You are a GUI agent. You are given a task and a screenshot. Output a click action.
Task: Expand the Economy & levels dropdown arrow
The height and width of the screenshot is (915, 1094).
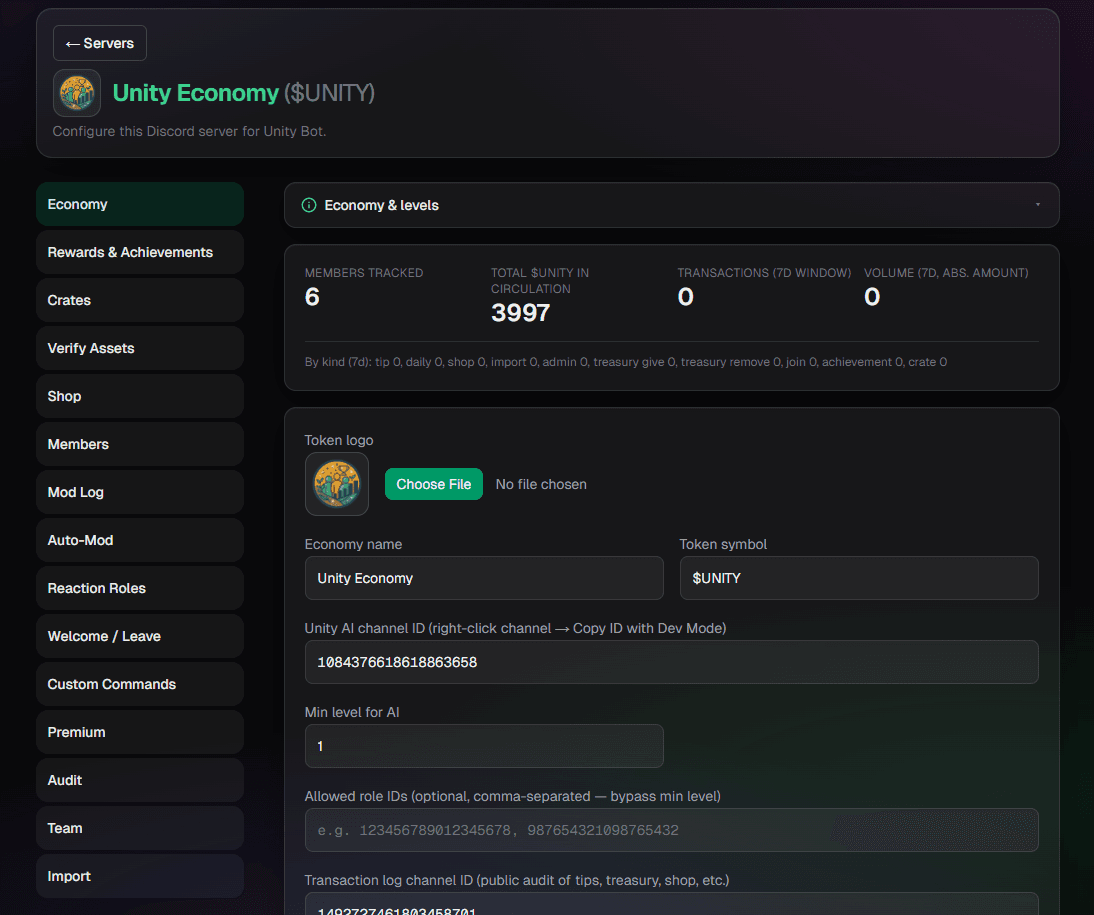coord(1037,205)
